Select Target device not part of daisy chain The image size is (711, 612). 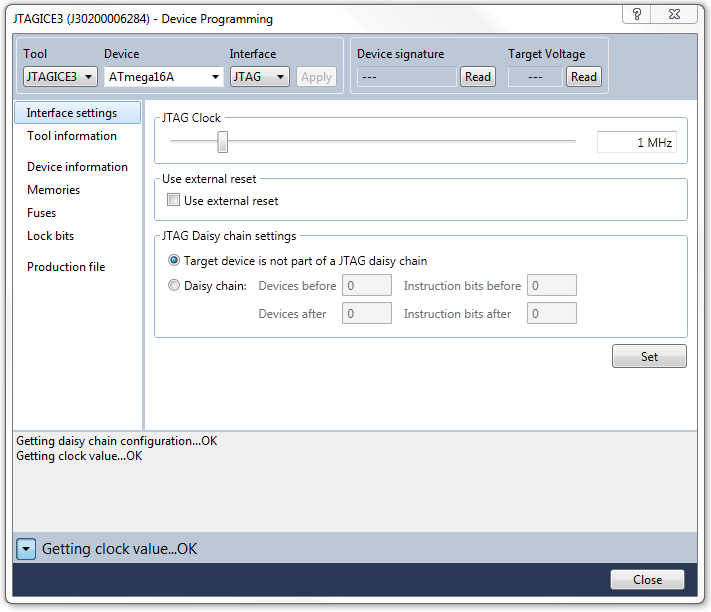click(x=175, y=261)
